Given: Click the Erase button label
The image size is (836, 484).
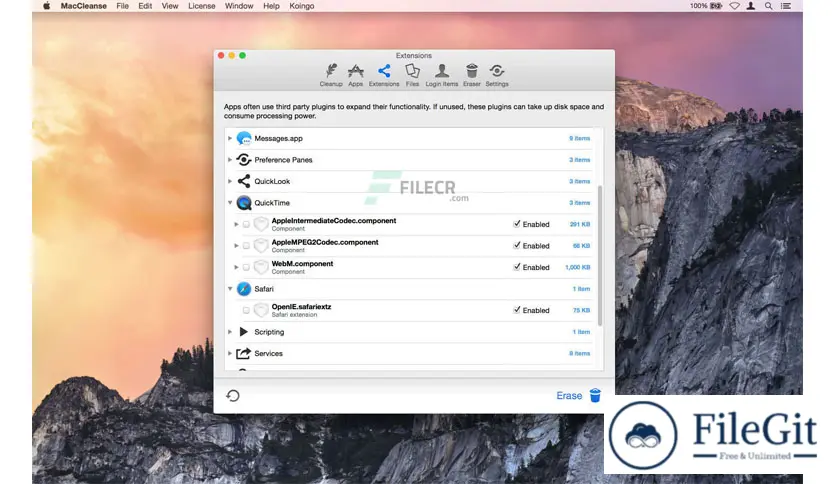Looking at the screenshot, I should [569, 396].
